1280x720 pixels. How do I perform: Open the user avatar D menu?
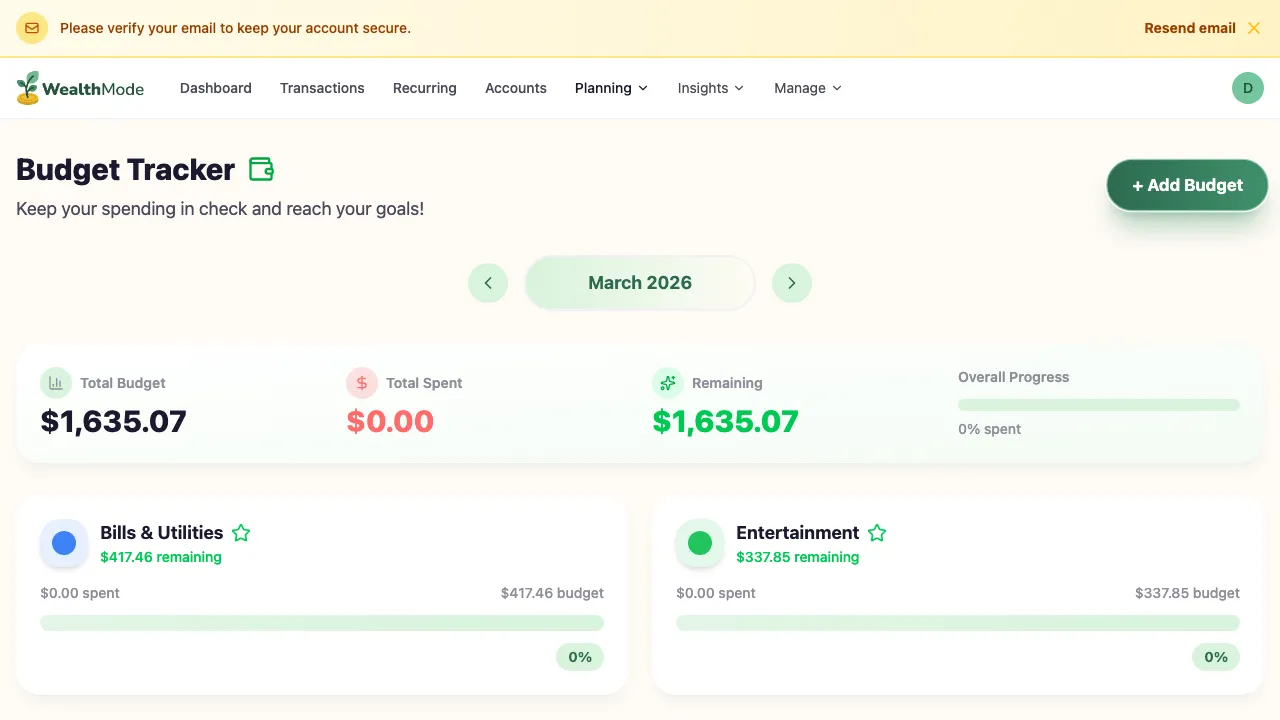coord(1247,88)
